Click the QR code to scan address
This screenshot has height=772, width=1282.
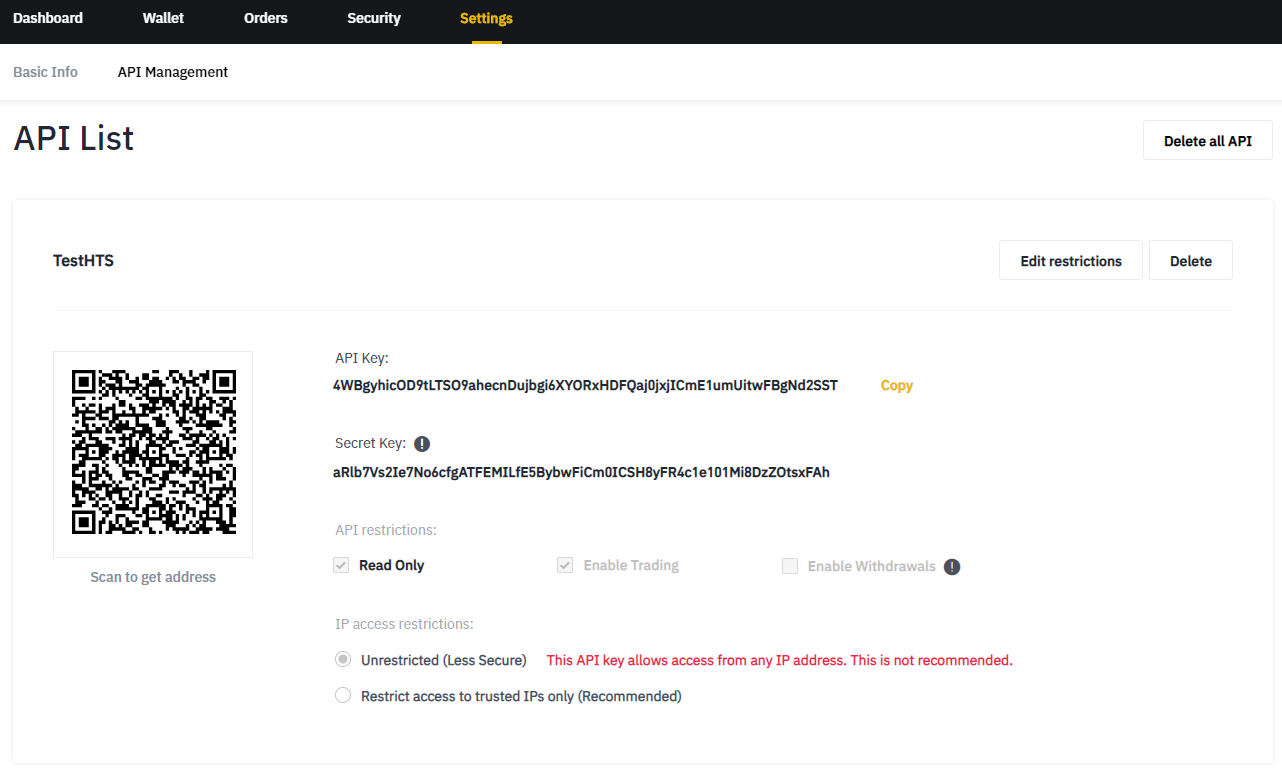[x=152, y=453]
